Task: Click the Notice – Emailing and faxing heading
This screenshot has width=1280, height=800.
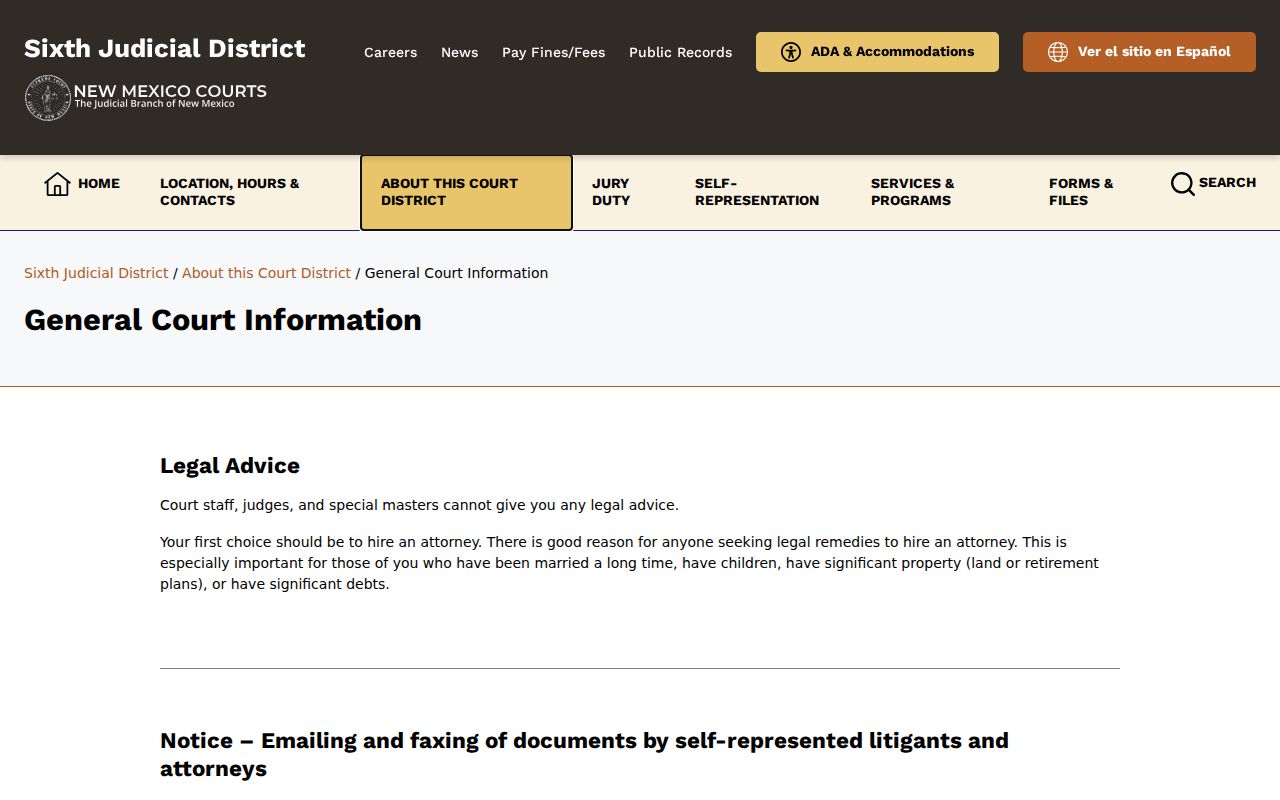Action: [x=584, y=755]
